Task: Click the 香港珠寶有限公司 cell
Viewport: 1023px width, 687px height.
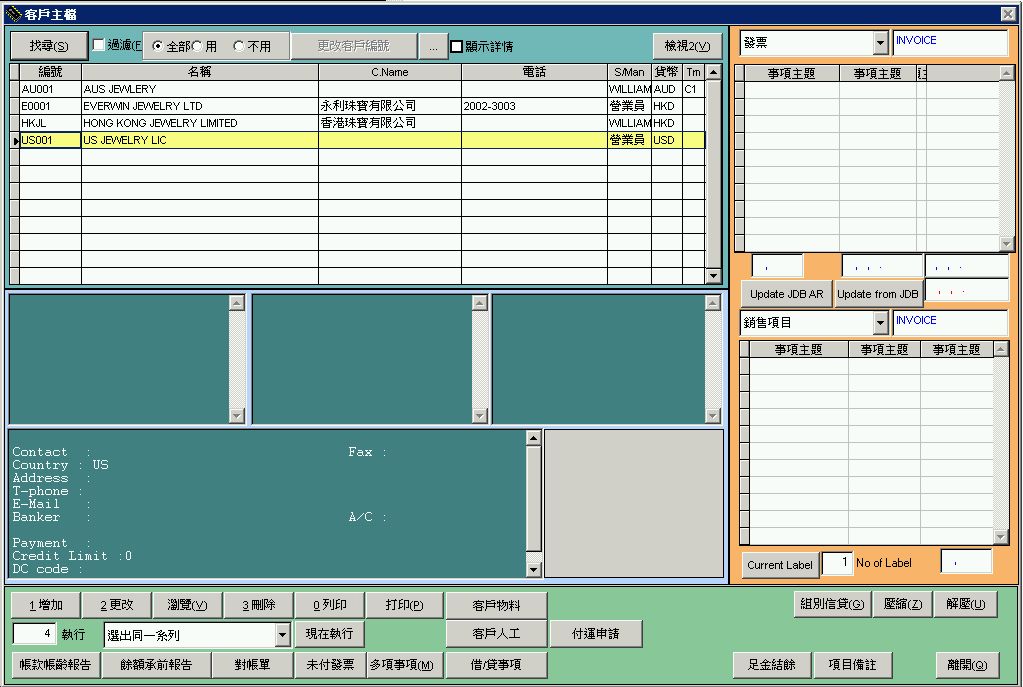Action: 389,123
